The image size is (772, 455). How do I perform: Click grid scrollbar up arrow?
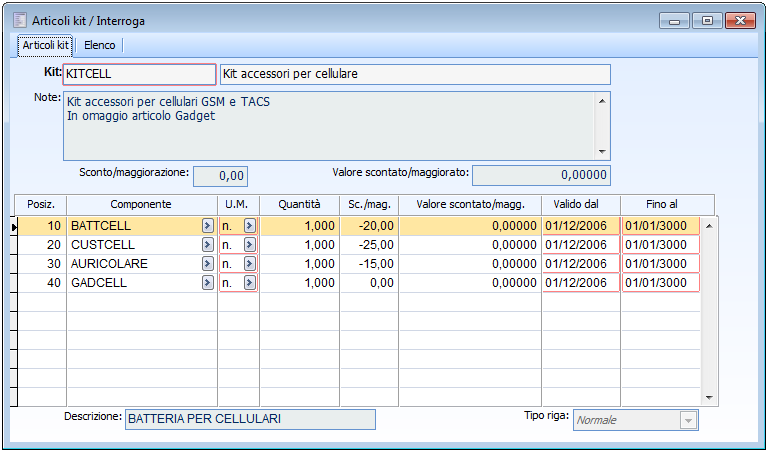709,226
